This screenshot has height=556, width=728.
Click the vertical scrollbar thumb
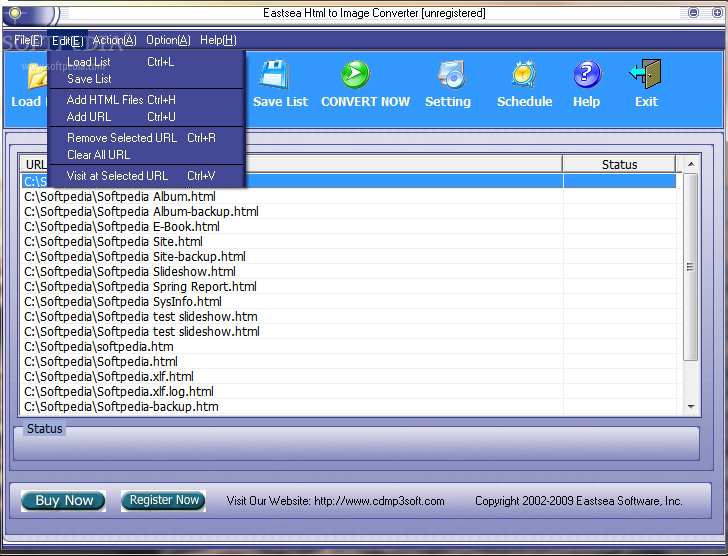point(690,267)
